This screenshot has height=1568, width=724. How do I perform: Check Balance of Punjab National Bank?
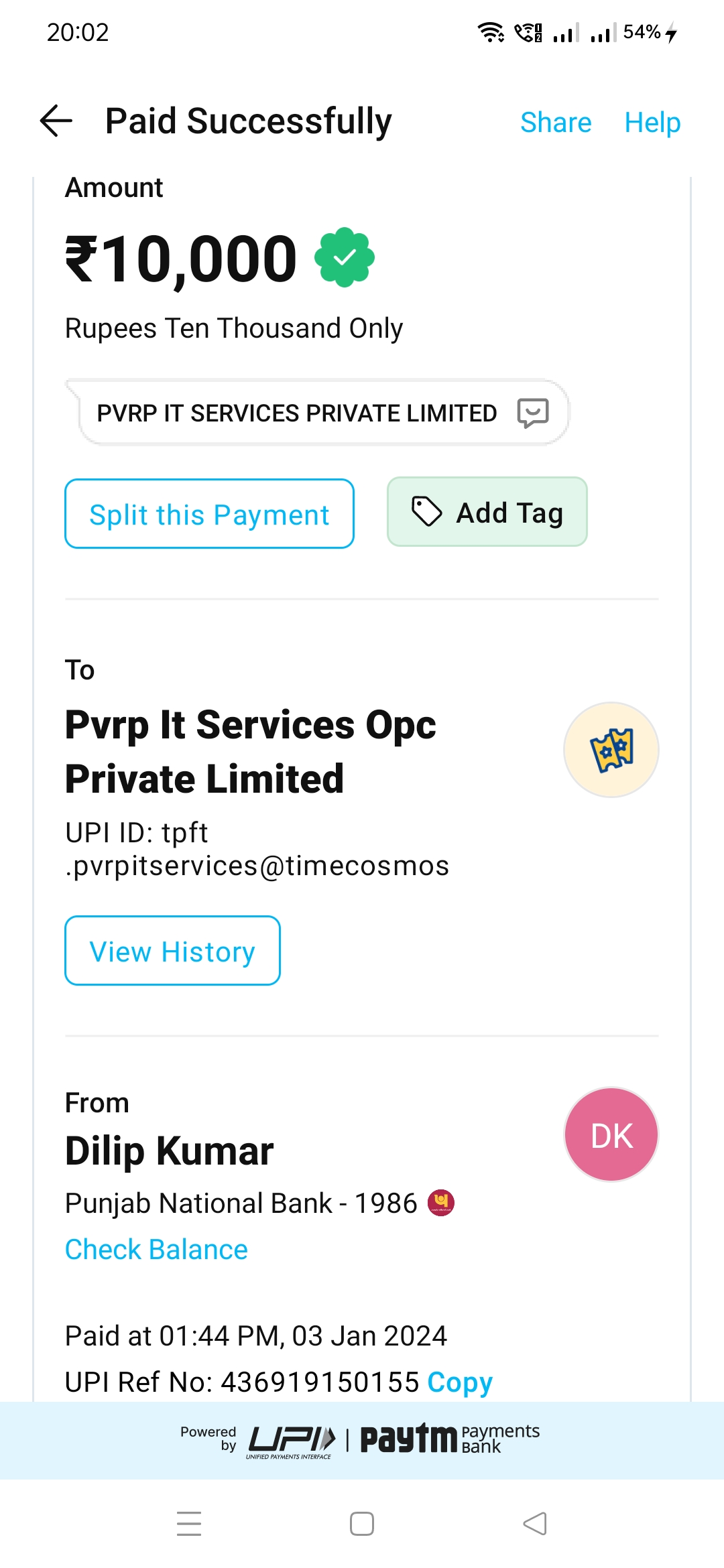[156, 1250]
